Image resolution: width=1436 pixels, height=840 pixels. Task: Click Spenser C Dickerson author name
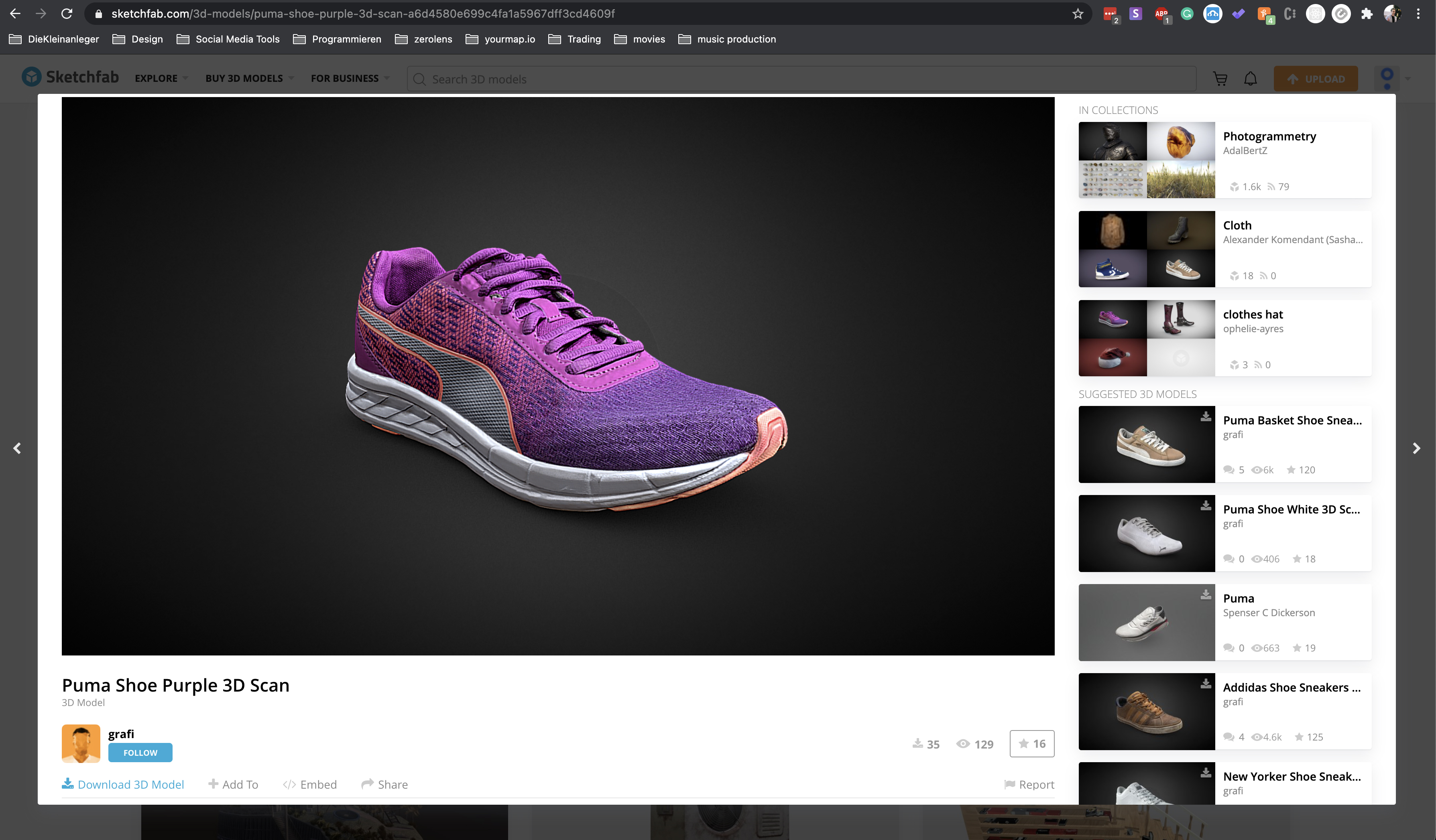click(1269, 613)
